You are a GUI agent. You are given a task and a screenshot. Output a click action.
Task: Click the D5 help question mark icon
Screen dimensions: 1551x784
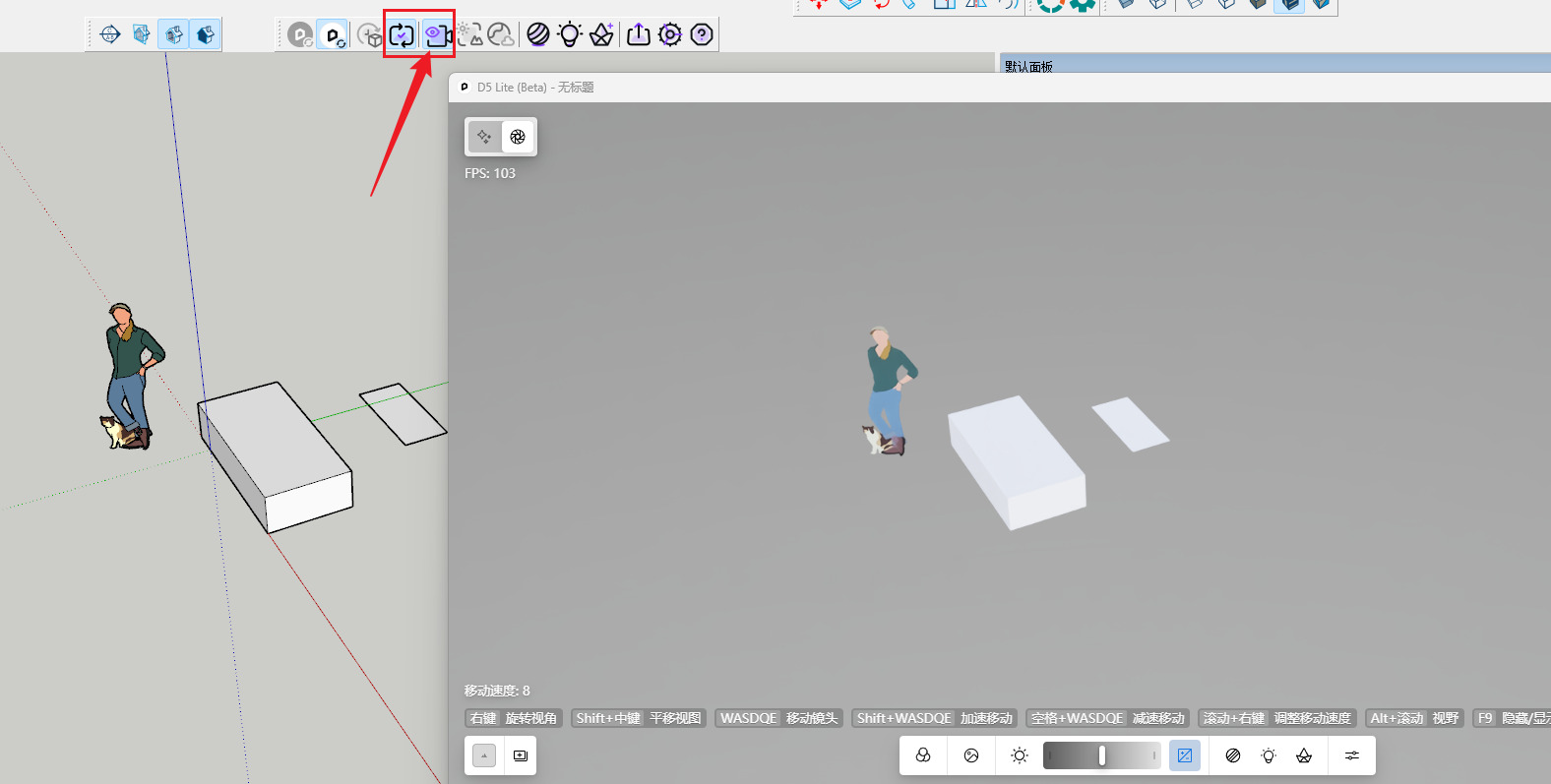[702, 34]
